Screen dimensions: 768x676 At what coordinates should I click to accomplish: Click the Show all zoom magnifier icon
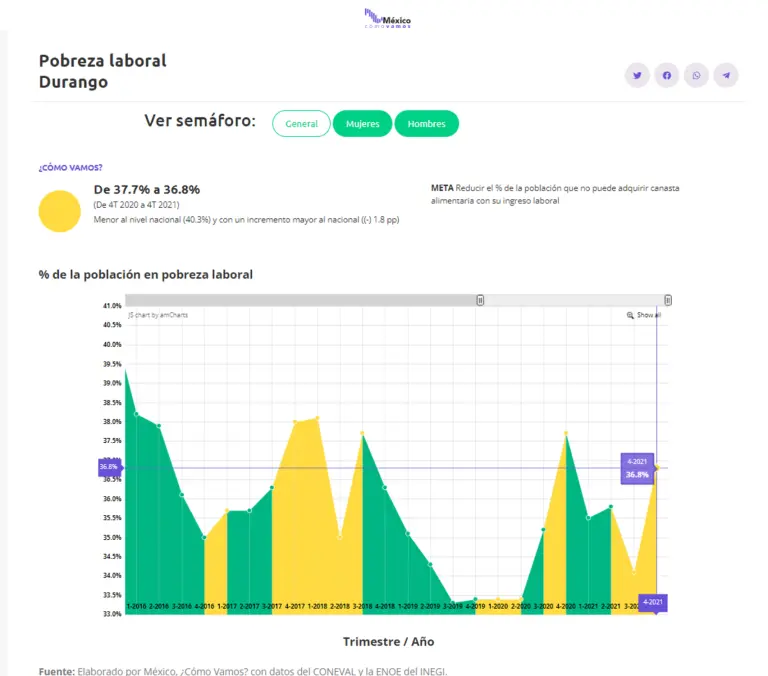(x=630, y=315)
